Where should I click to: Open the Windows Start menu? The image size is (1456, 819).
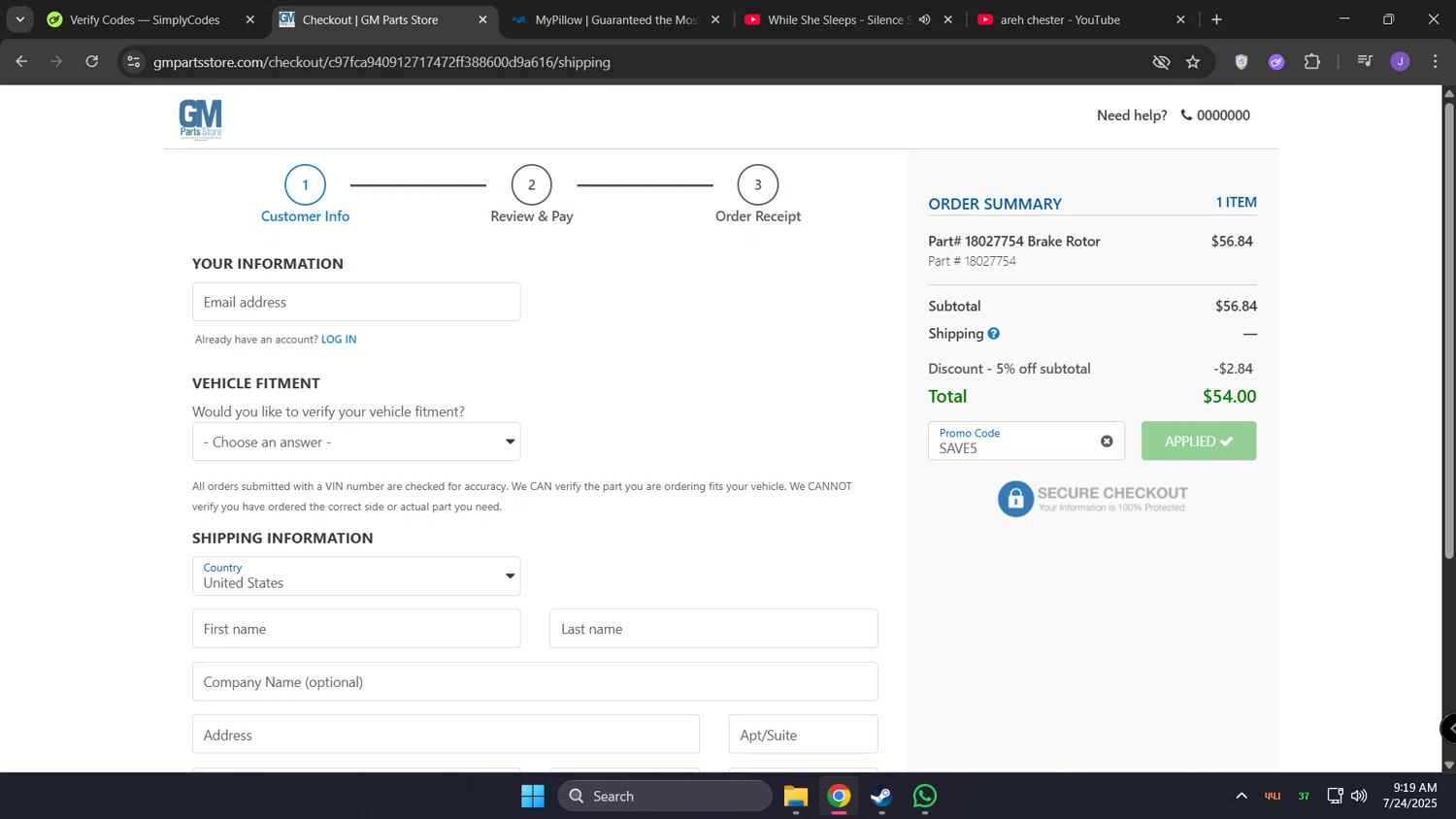coord(533,797)
